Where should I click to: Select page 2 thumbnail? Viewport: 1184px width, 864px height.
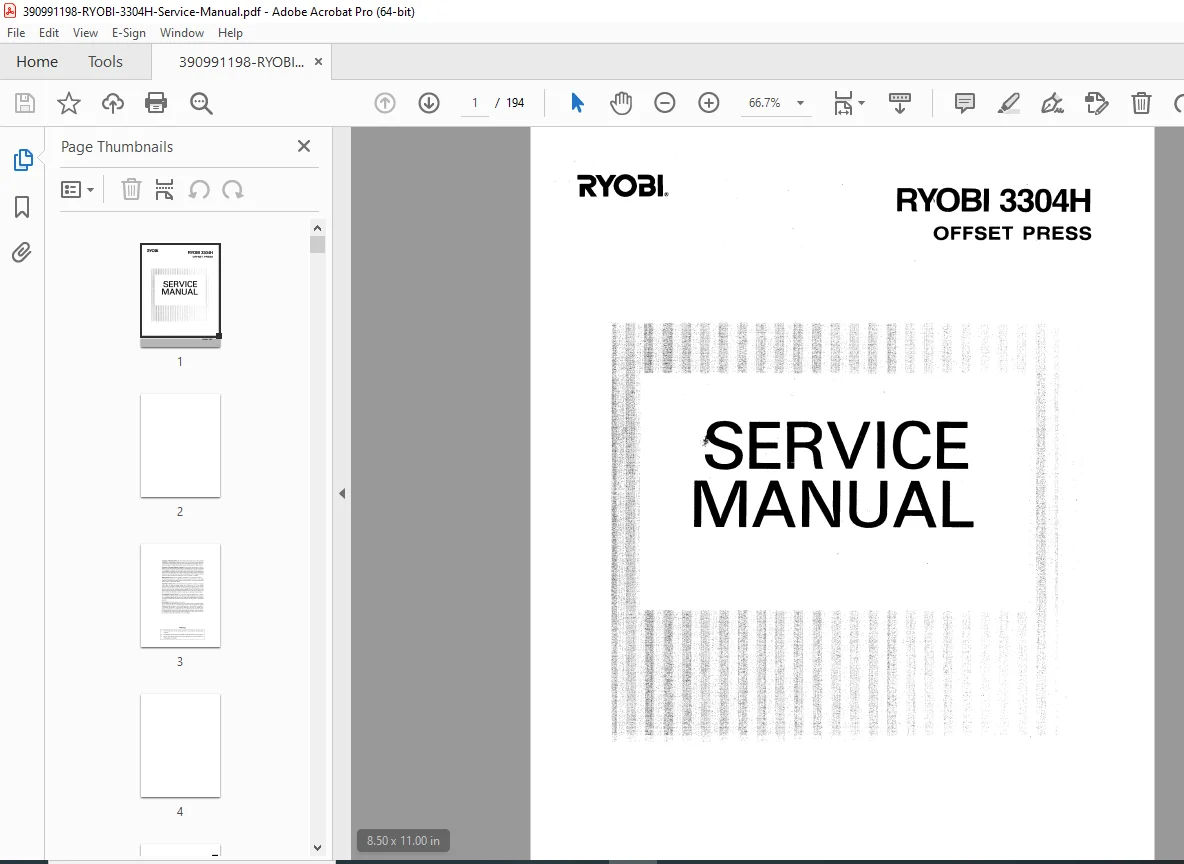coord(180,446)
